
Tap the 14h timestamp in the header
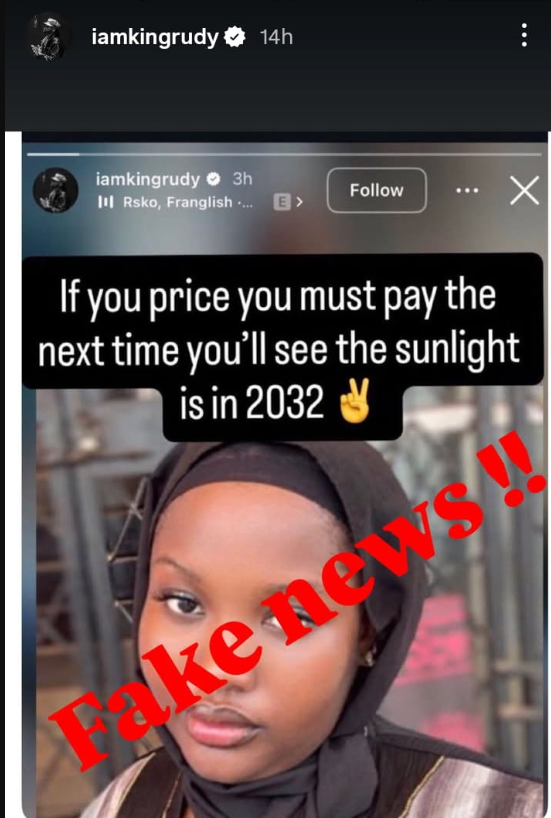(x=276, y=38)
